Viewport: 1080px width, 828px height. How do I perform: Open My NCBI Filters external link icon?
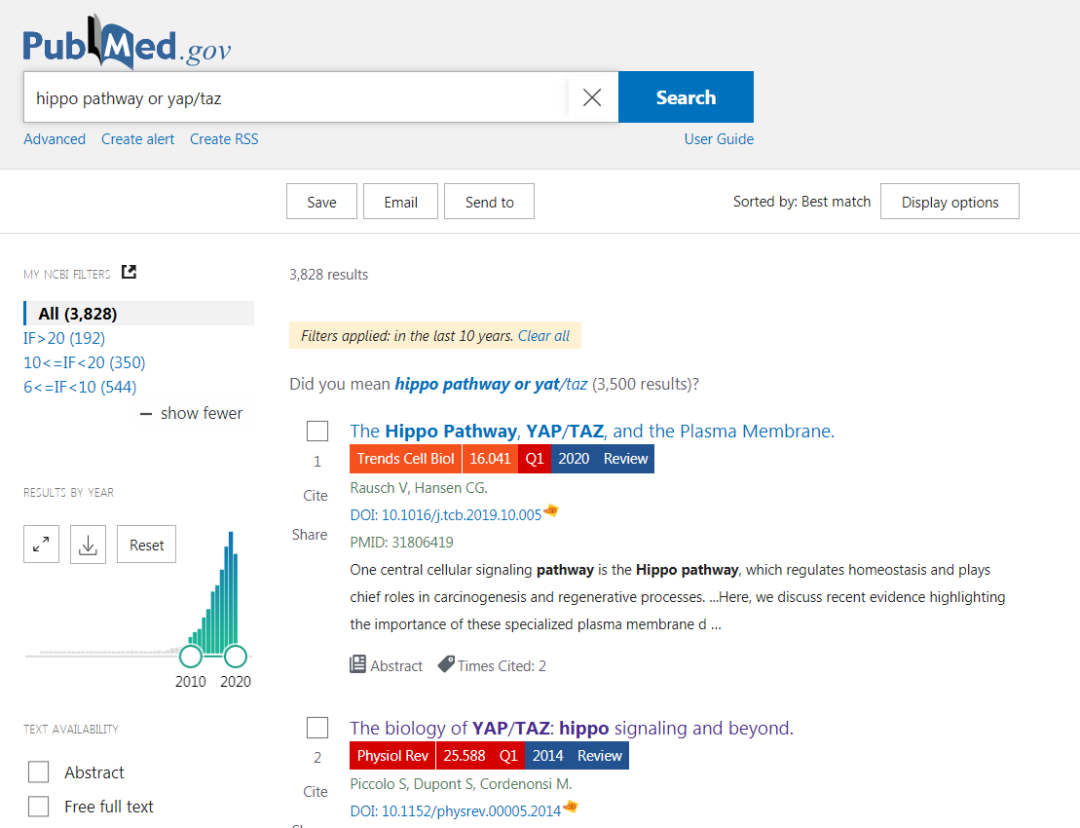tap(129, 272)
